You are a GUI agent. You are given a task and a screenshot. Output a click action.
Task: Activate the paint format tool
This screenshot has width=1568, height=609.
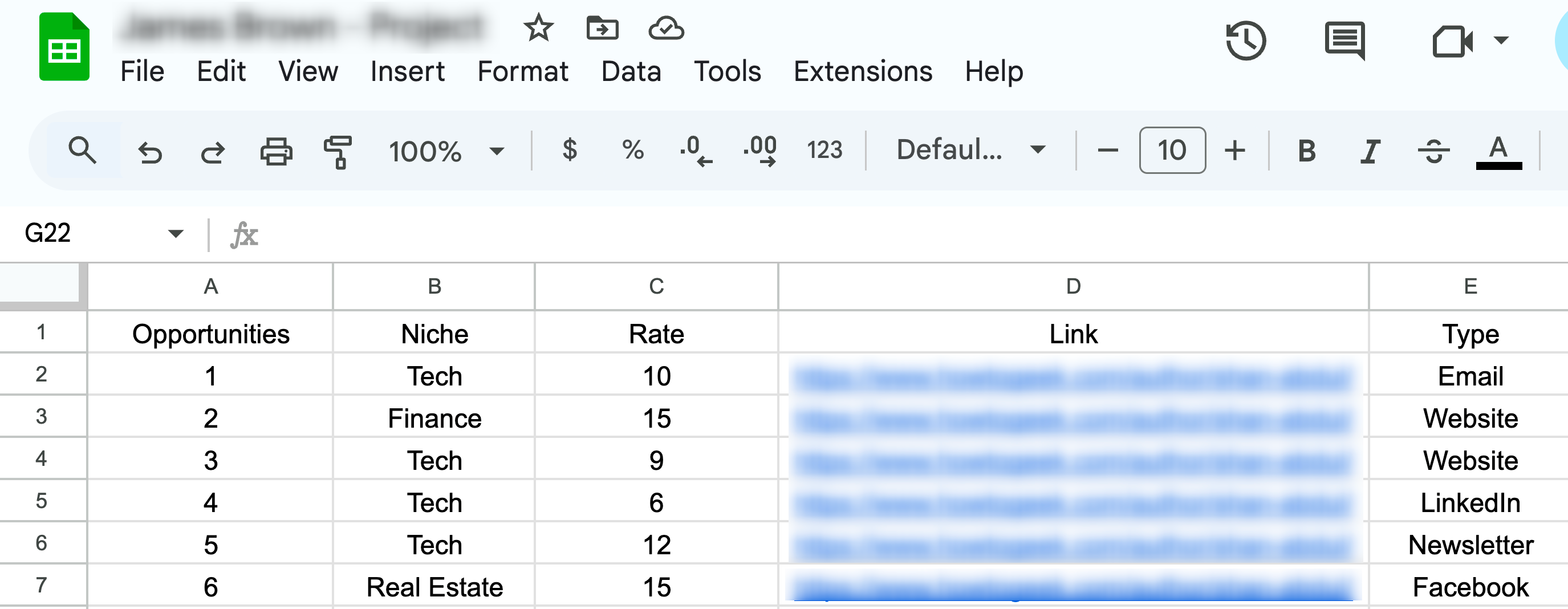(x=338, y=151)
